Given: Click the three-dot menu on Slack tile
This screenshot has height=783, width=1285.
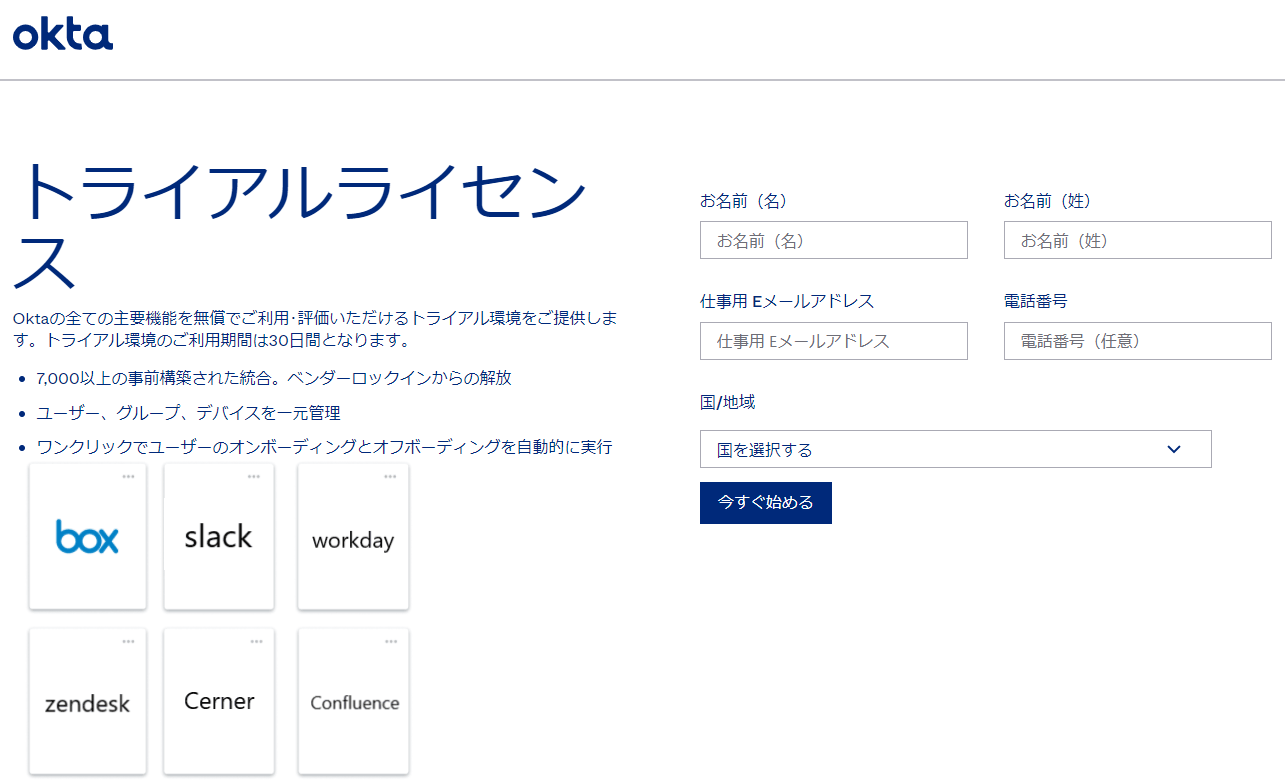Looking at the screenshot, I should [x=255, y=477].
